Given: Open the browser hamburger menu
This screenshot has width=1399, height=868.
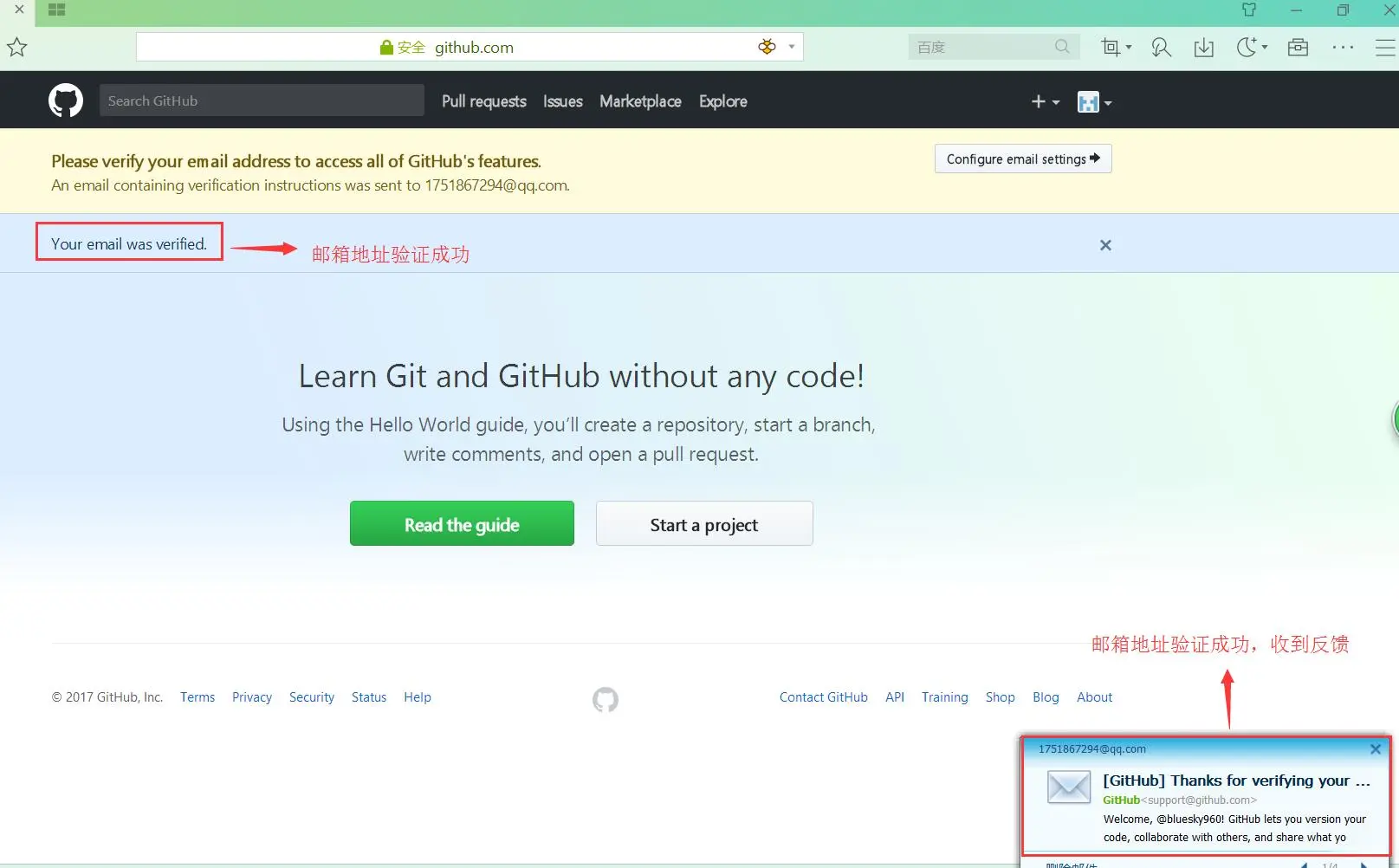Looking at the screenshot, I should coord(1385,48).
